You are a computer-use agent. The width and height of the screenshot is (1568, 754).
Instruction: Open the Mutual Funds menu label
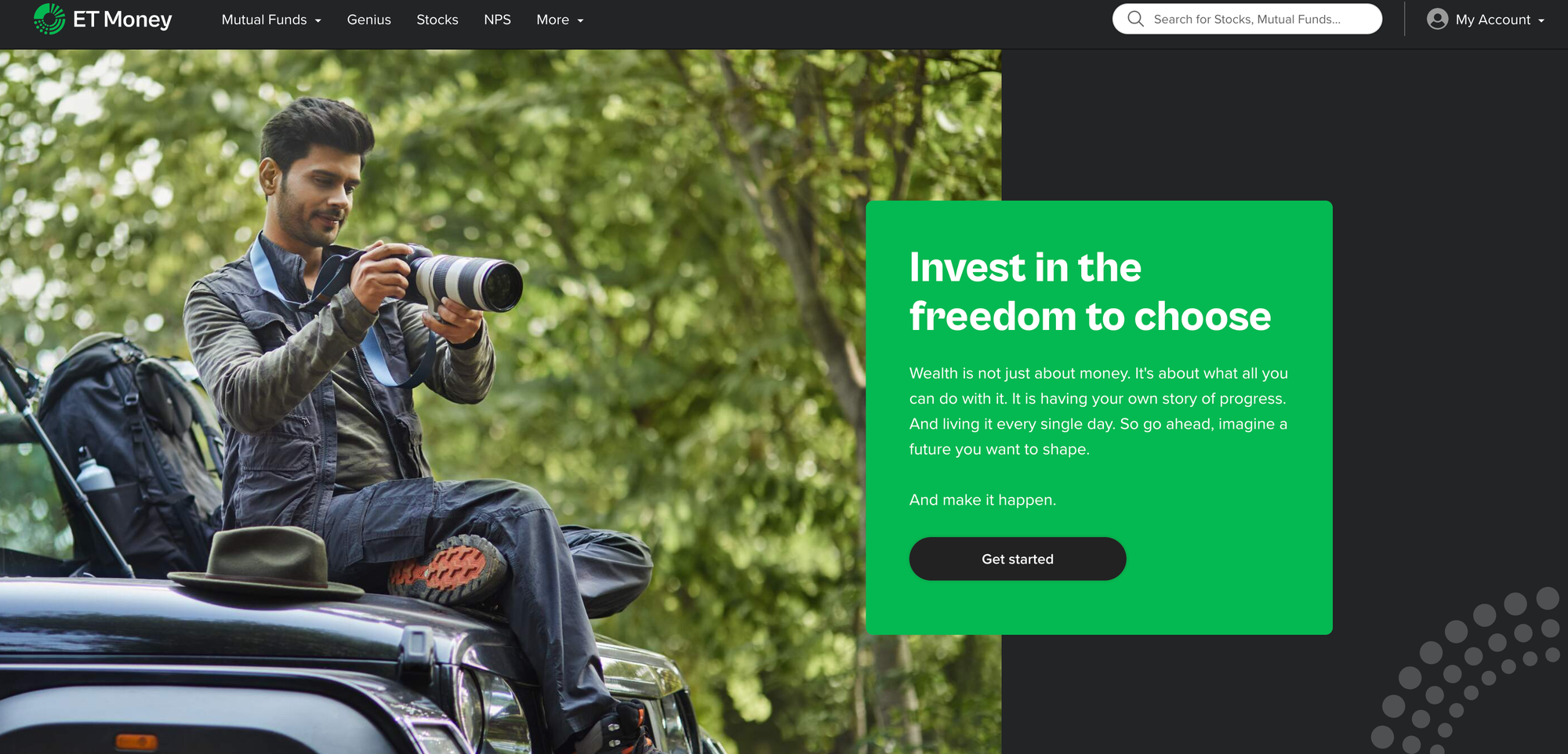click(x=264, y=20)
